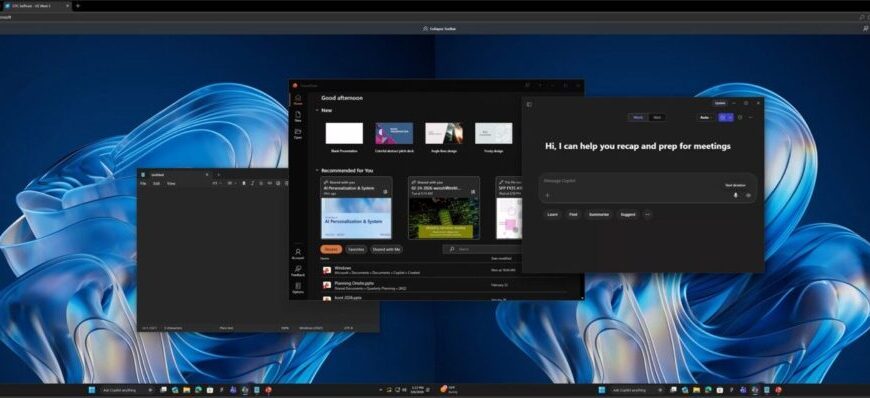Toggle italic formatting in Notepad toolbar
Screen dimensions: 870x398
pos(252,183)
